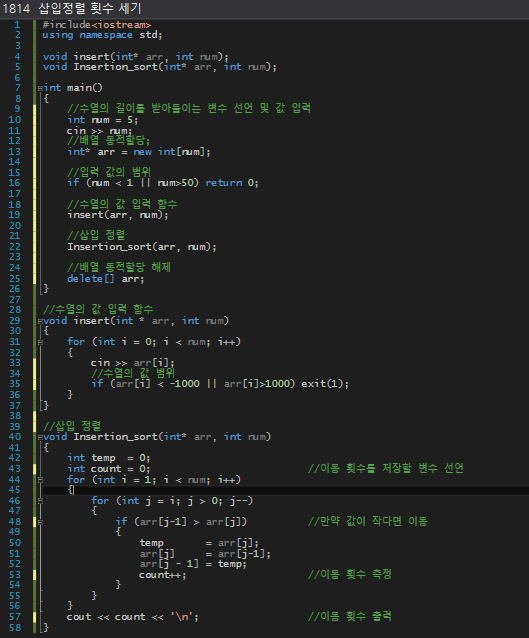This screenshot has width=529, height=638.
Task: Click the title '1814 삽입정렬 횟수 세기'
Action: pos(72,8)
